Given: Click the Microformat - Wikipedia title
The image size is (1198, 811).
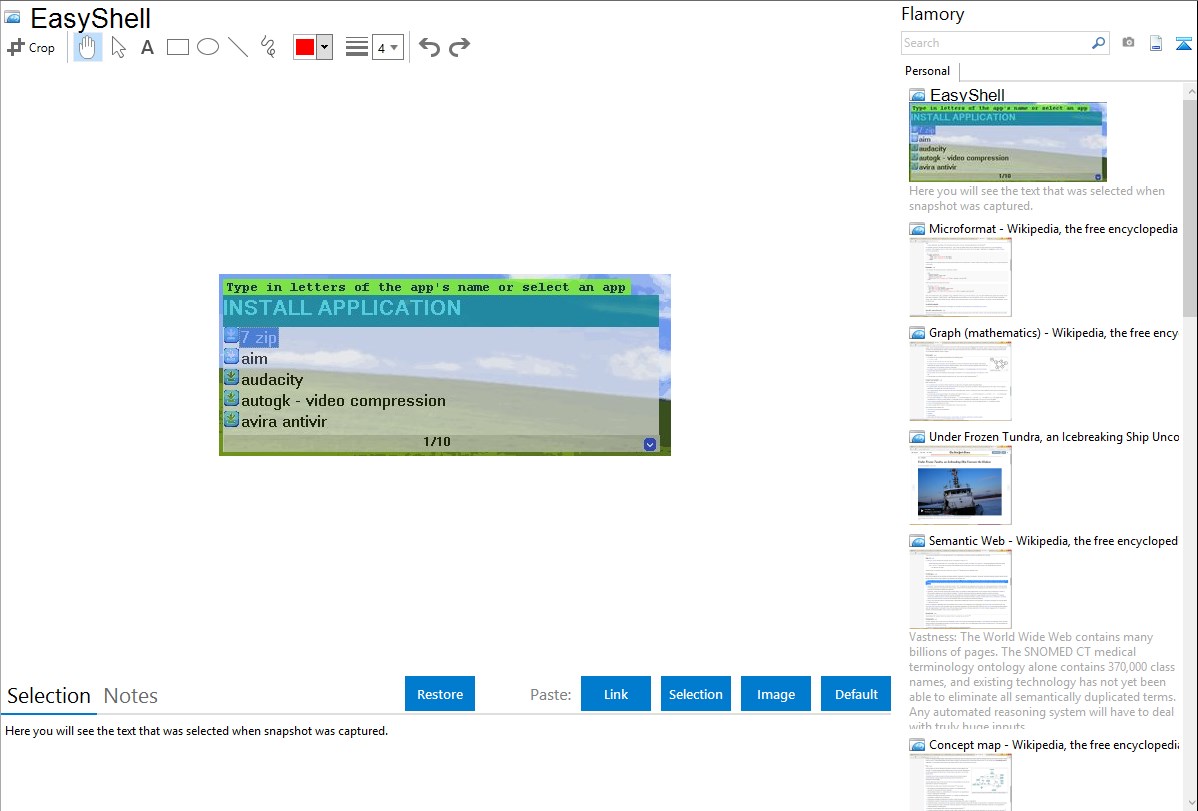Looking at the screenshot, I should (1053, 229).
